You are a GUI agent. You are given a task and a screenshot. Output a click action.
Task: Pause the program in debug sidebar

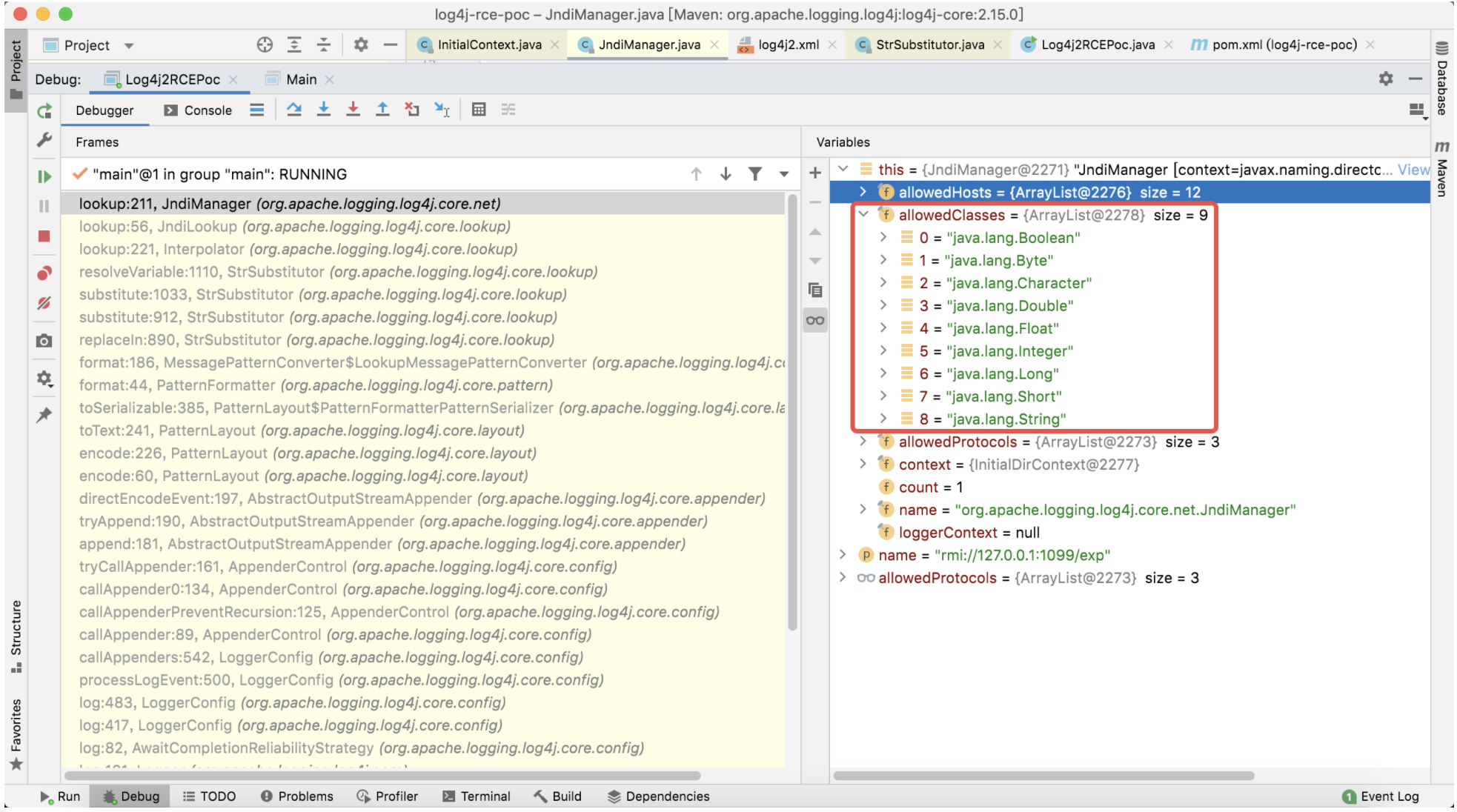(44, 206)
